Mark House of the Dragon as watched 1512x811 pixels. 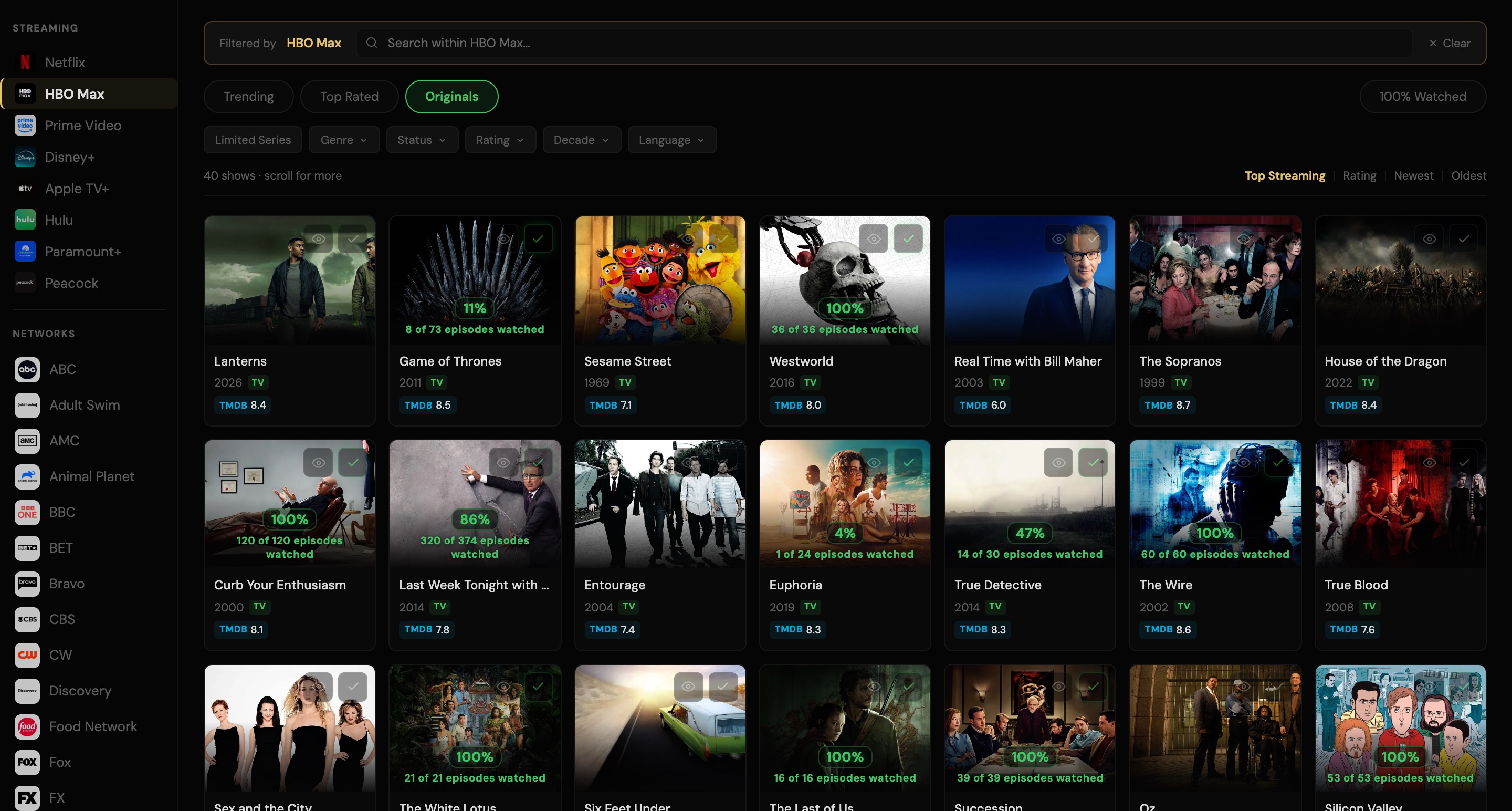click(x=1464, y=239)
